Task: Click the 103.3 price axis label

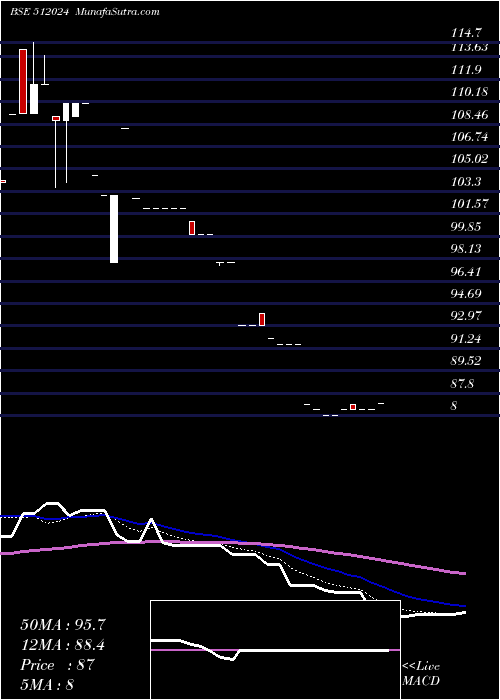Action: (x=467, y=182)
